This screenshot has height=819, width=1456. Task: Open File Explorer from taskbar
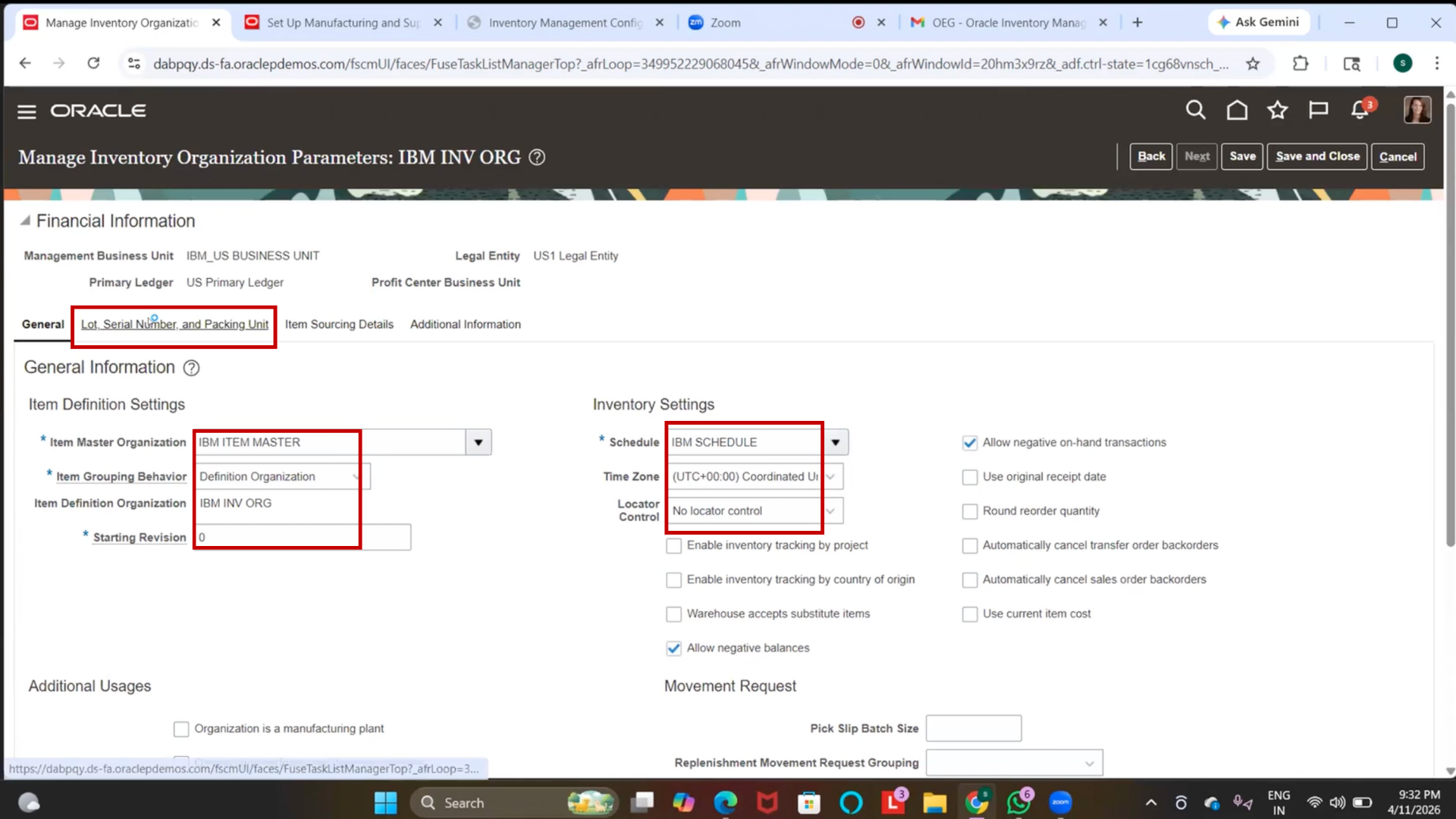[x=934, y=802]
